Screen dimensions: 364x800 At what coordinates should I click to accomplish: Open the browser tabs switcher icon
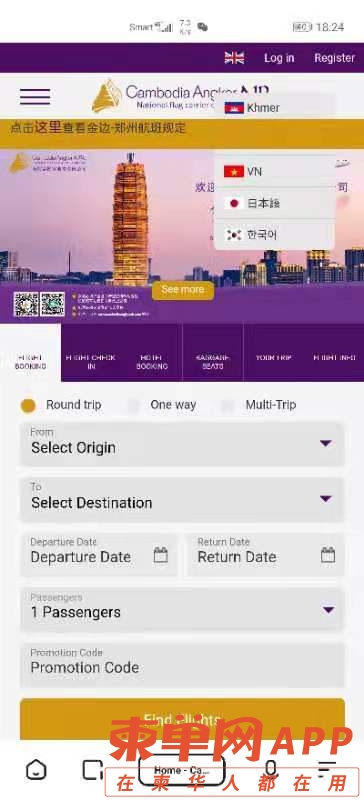(92, 769)
